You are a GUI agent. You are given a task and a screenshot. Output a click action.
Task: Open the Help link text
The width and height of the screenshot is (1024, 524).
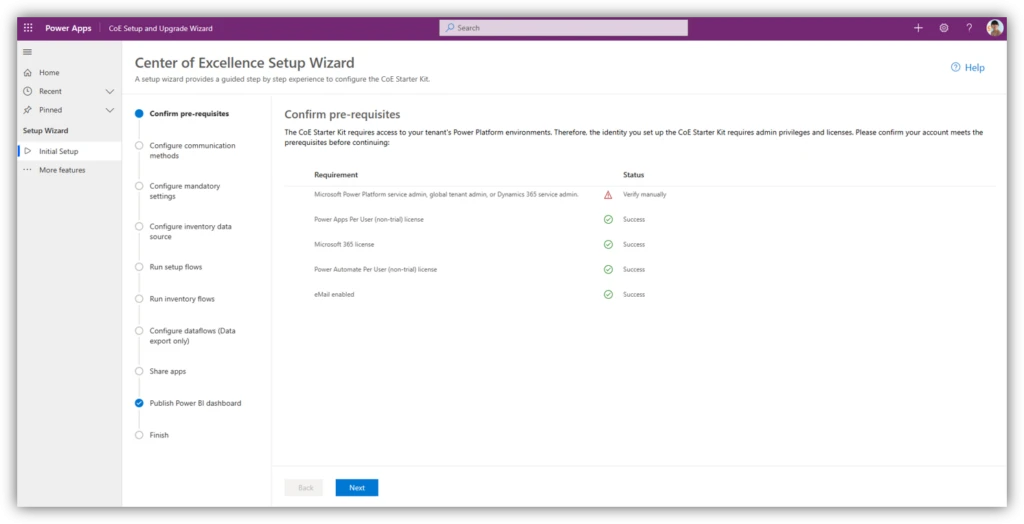click(x=974, y=67)
